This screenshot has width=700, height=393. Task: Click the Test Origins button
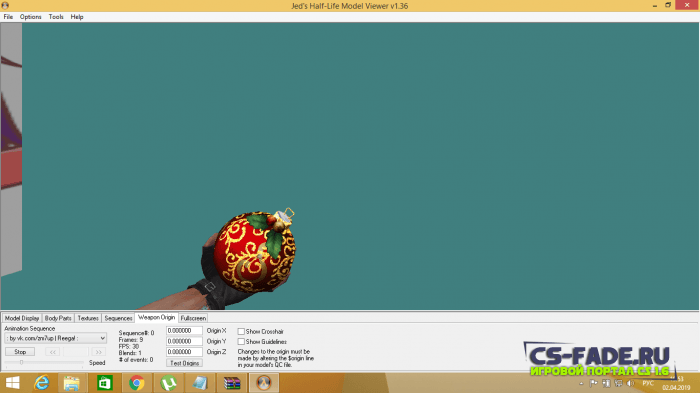(184, 363)
